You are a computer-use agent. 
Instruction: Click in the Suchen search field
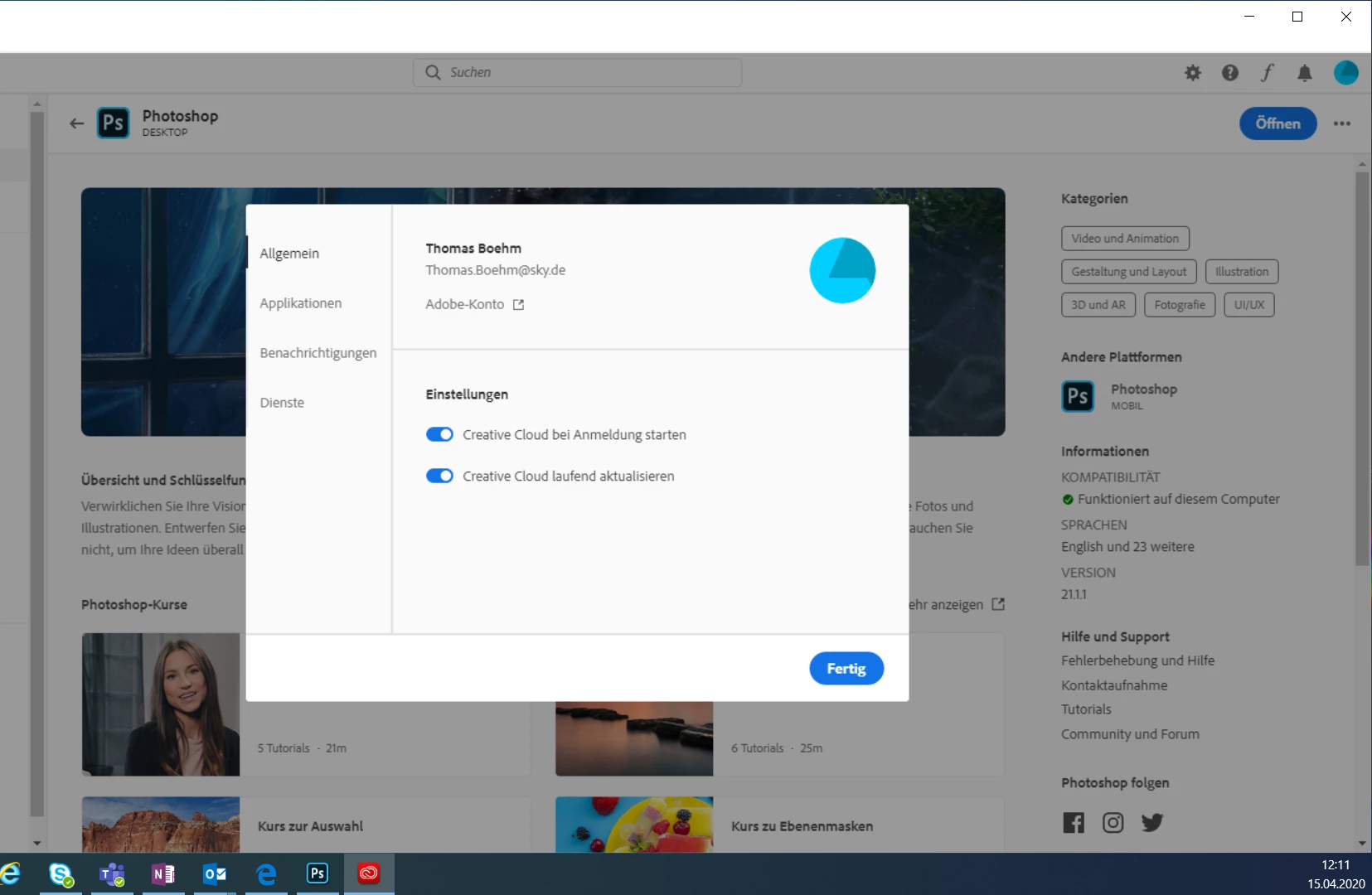(x=577, y=72)
